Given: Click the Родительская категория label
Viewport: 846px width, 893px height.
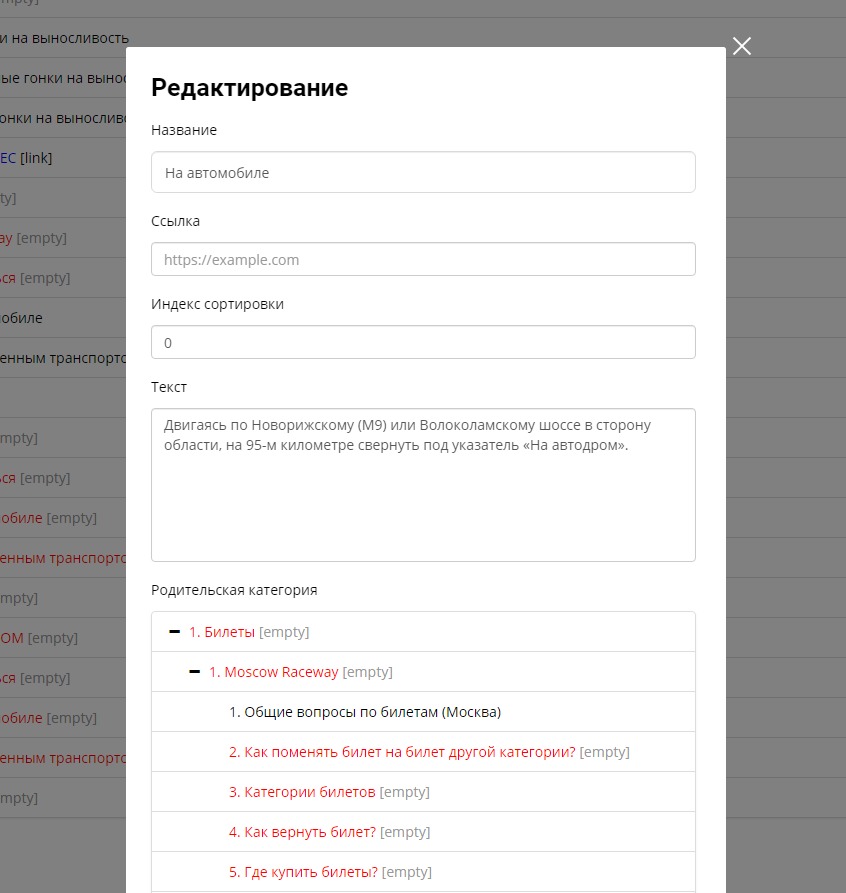Looking at the screenshot, I should point(234,590).
